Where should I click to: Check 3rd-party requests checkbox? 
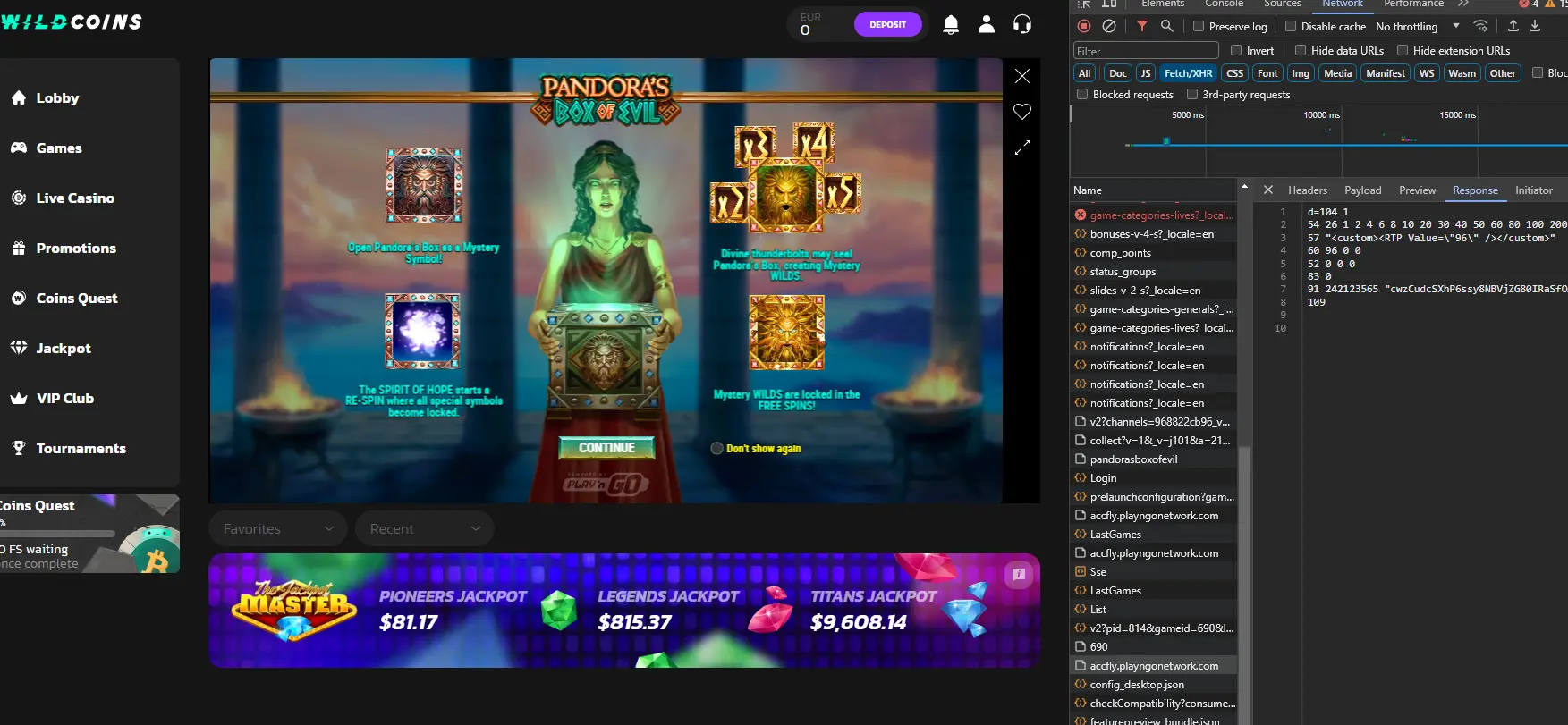[x=1192, y=94]
